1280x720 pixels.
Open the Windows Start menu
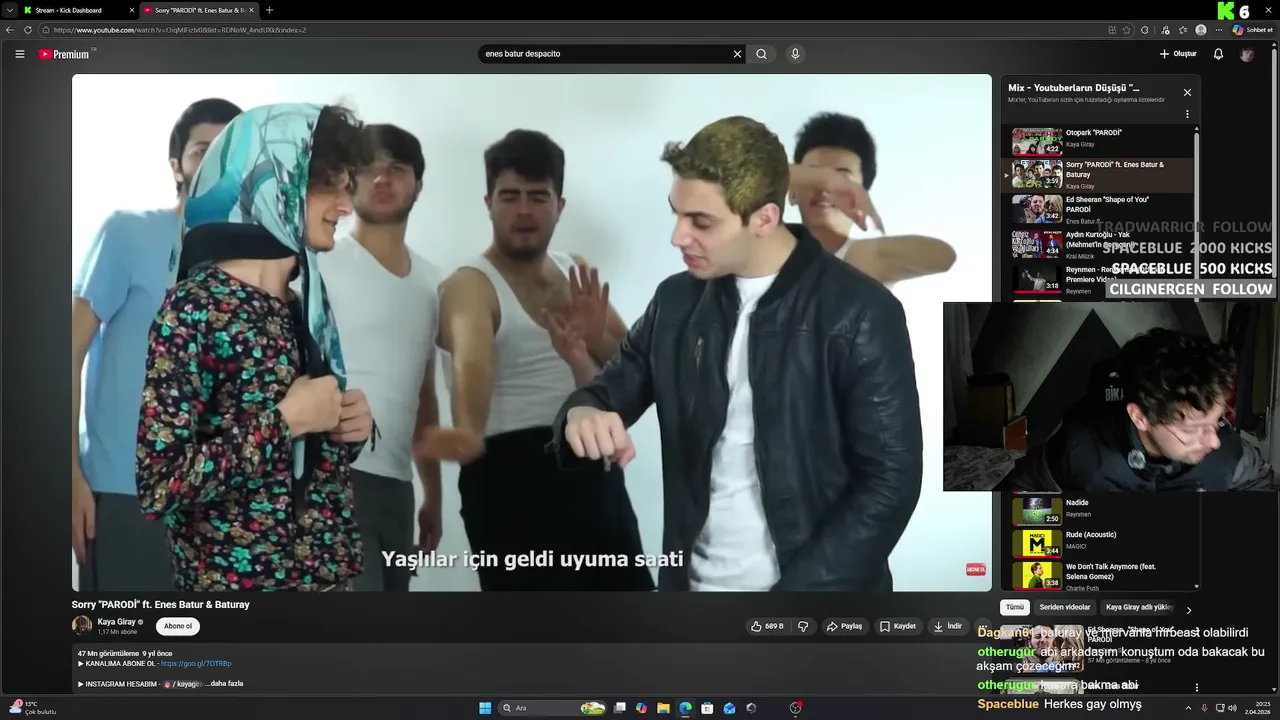485,708
